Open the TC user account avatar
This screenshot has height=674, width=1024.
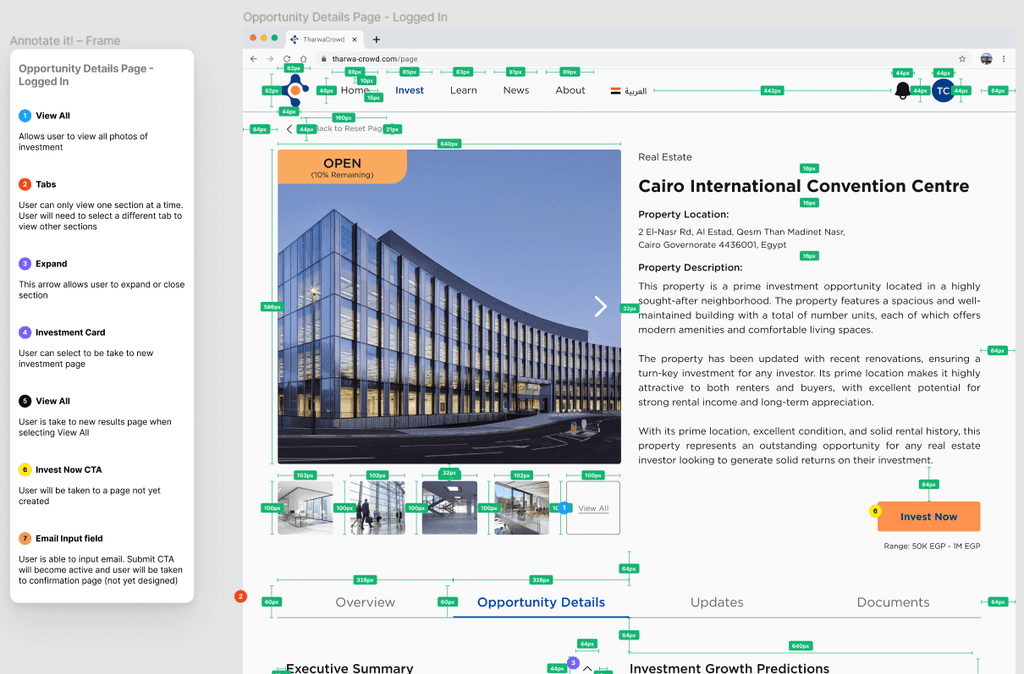click(943, 91)
